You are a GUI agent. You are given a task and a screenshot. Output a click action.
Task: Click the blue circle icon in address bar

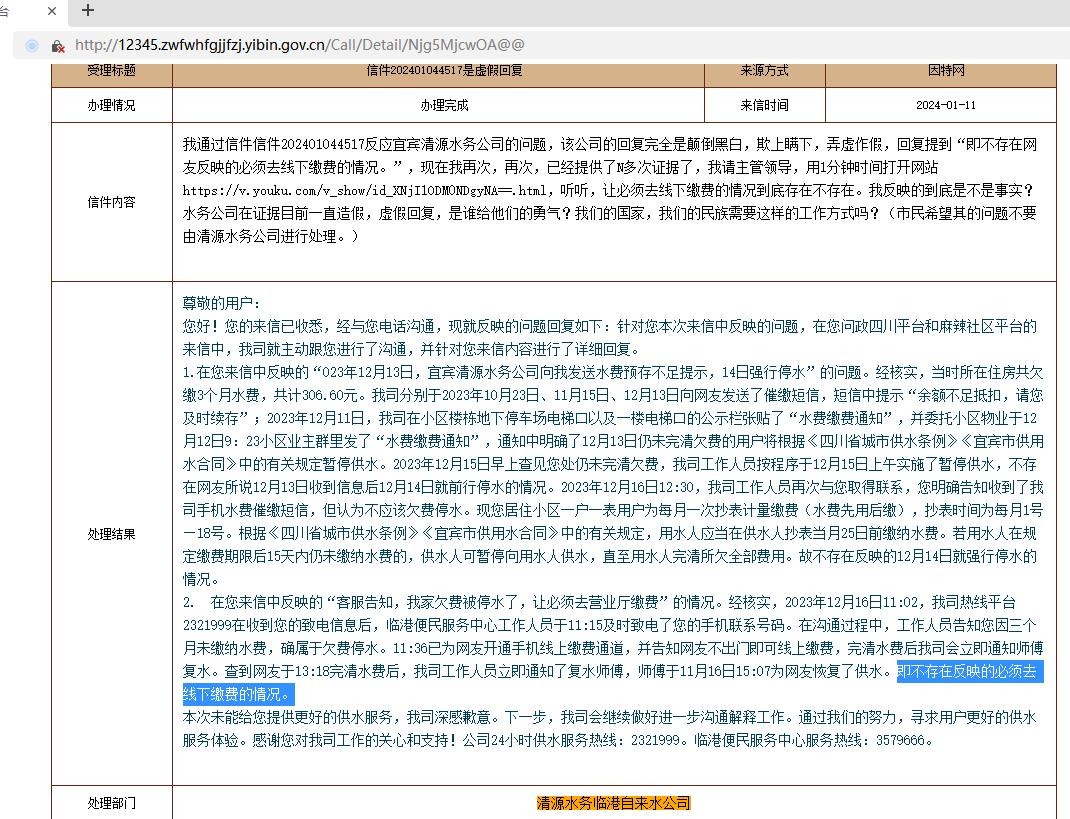coord(32,46)
